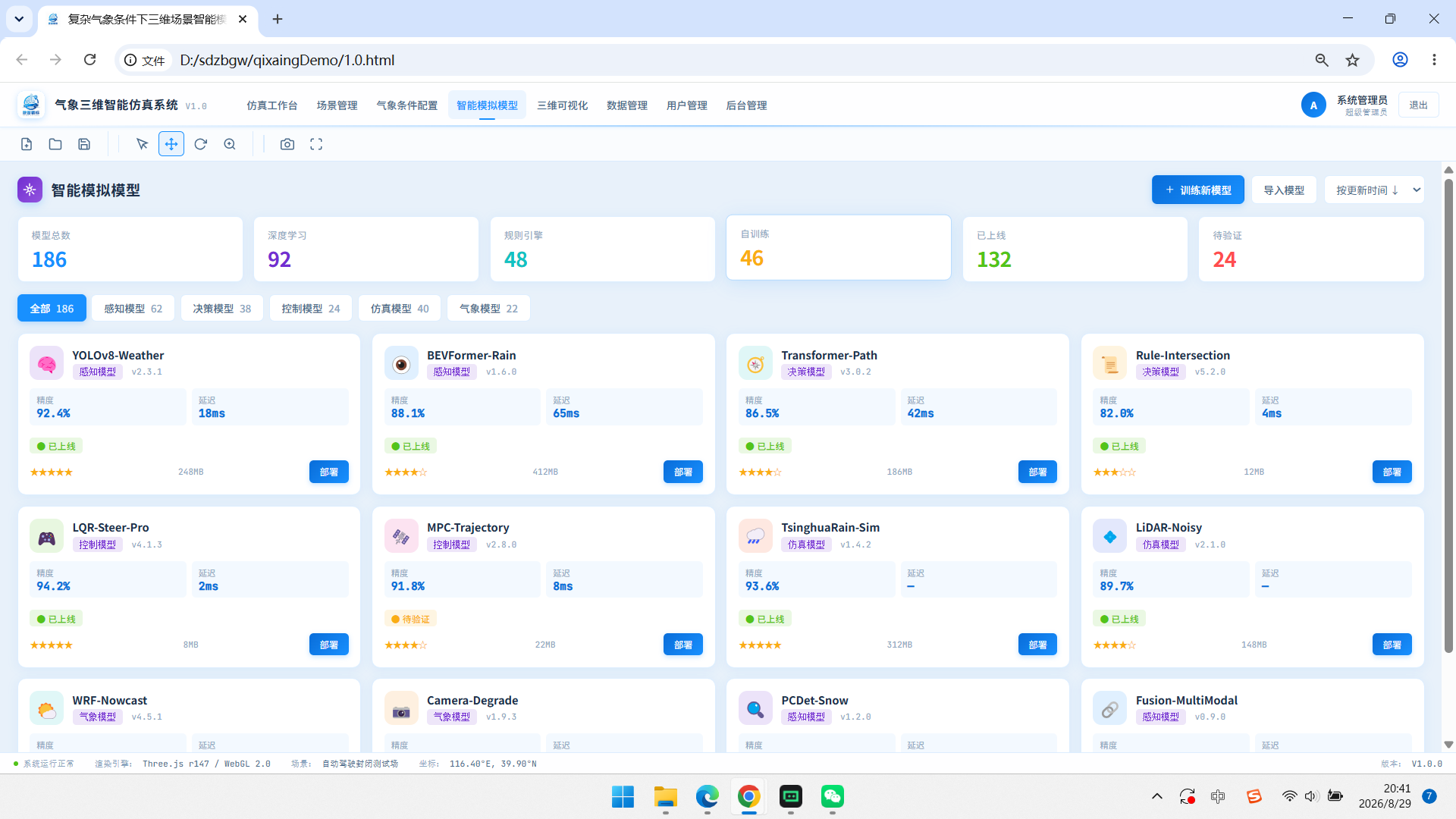1456x819 pixels.
Task: Click the user avatar A icon
Action: [1313, 105]
